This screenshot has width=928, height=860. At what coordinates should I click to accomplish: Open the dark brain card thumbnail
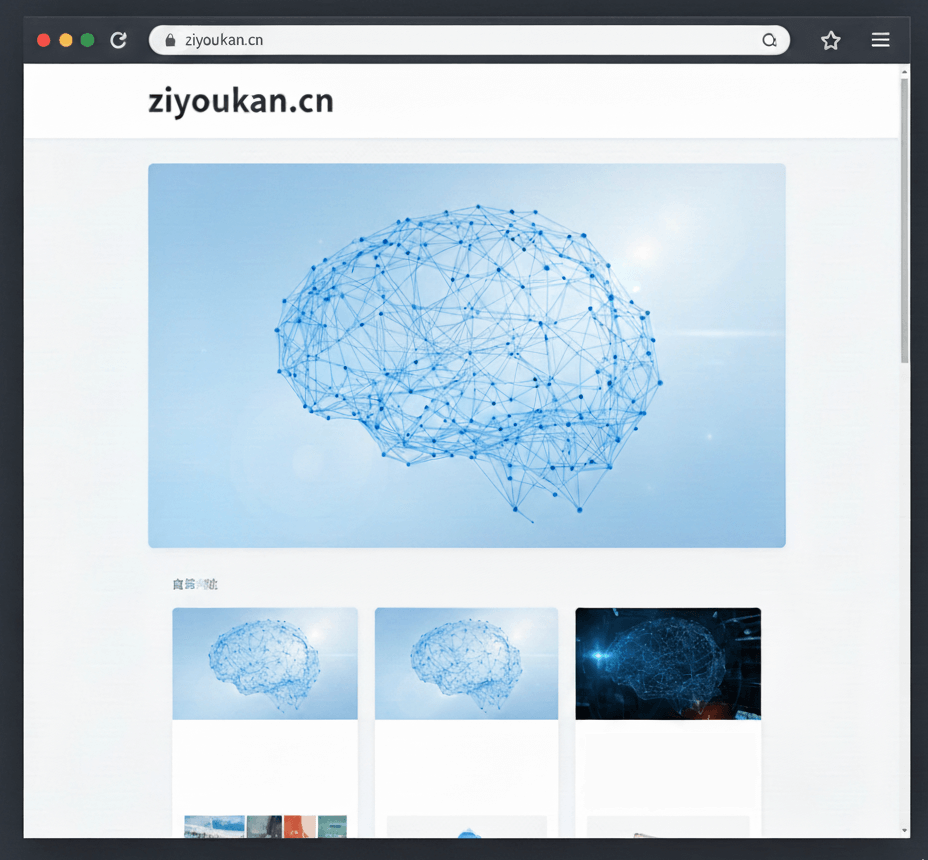668,663
